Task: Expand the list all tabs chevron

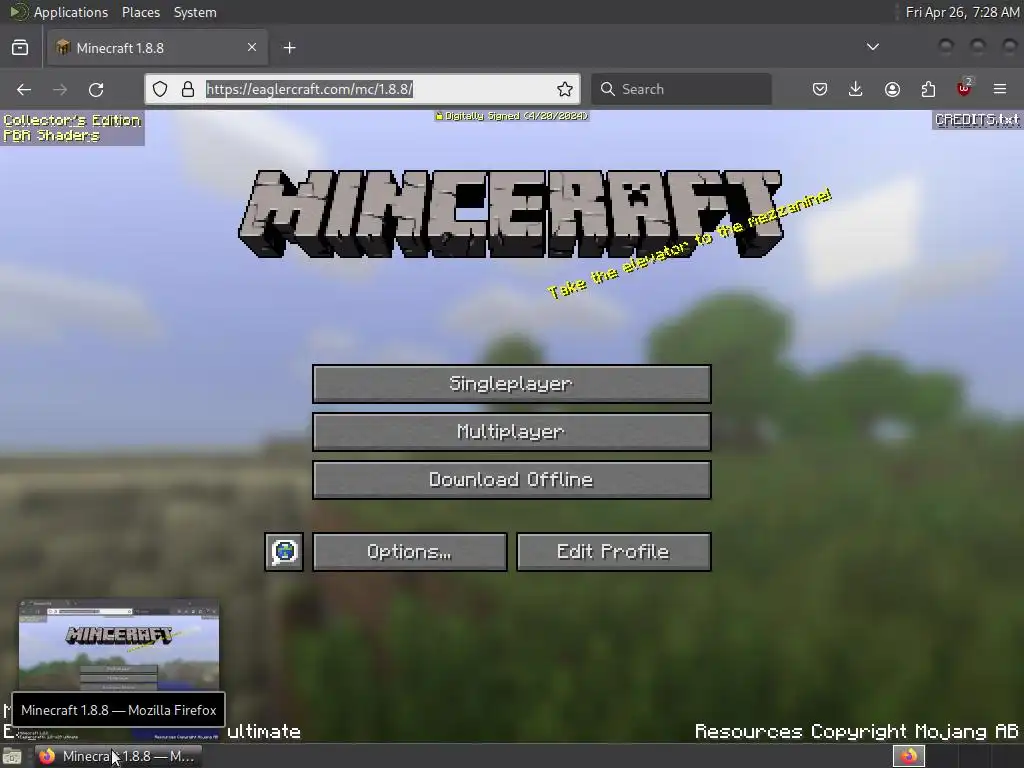Action: [x=872, y=47]
